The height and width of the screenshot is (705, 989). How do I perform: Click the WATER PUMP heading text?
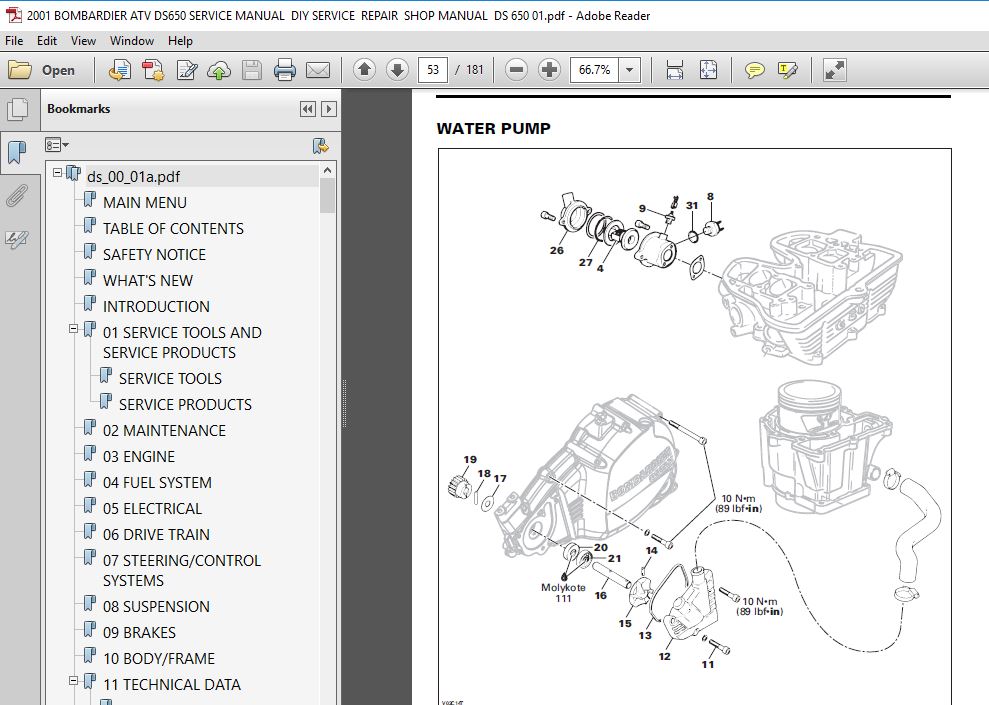pos(493,129)
